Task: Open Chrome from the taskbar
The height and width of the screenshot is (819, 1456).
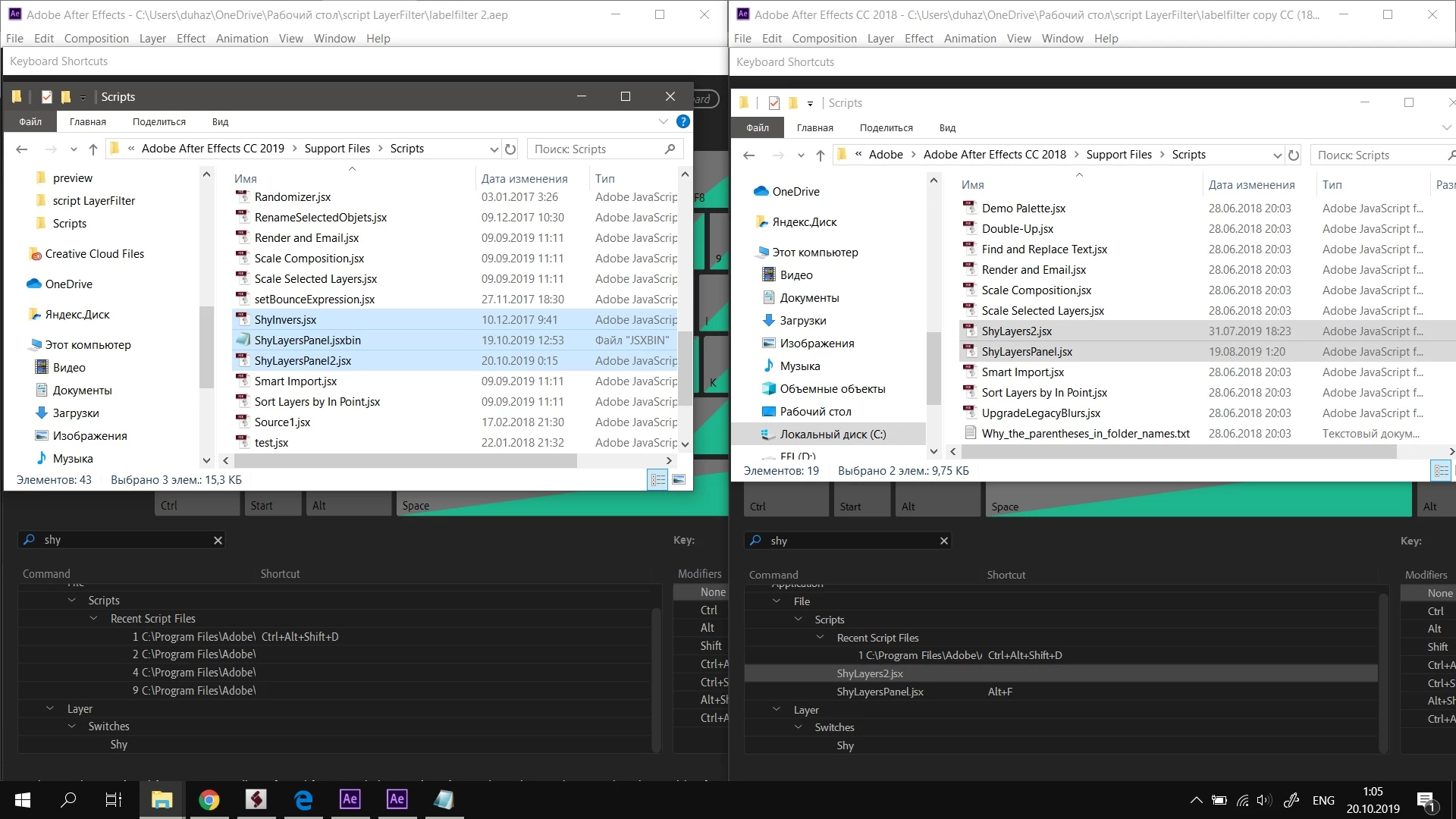Action: point(209,800)
